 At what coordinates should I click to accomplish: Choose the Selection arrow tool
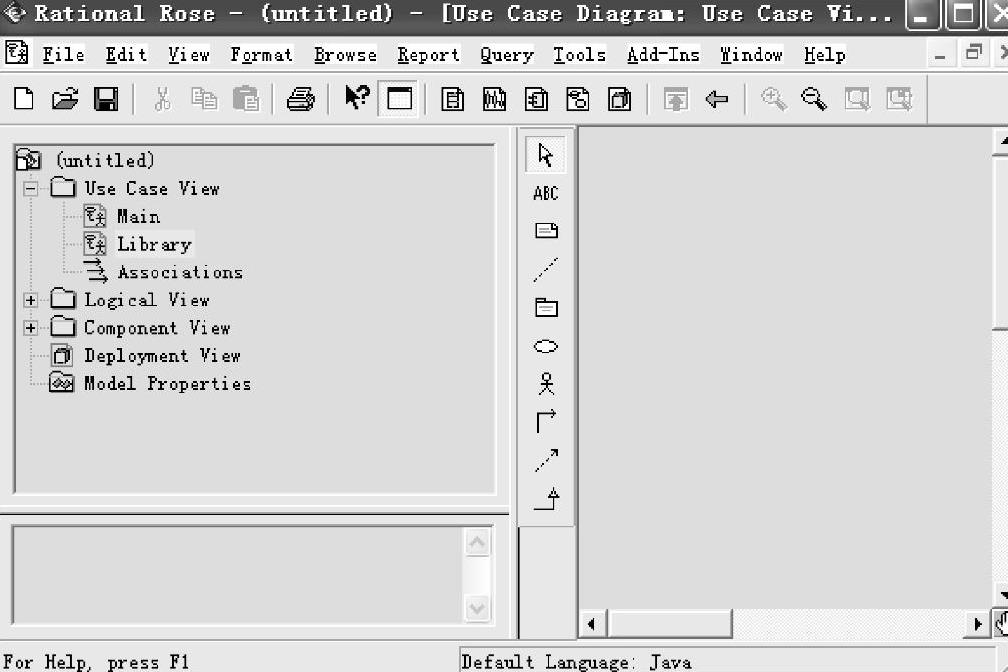(x=546, y=155)
